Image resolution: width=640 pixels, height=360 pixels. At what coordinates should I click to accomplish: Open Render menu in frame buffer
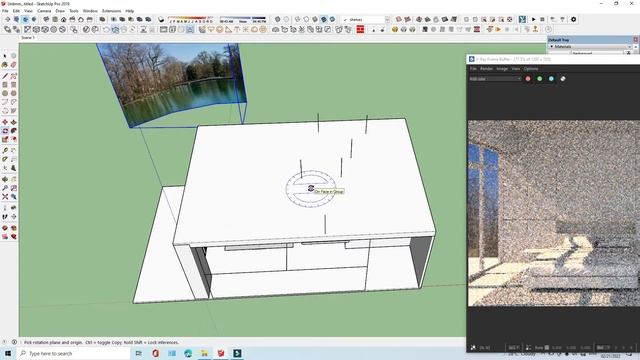coord(486,69)
